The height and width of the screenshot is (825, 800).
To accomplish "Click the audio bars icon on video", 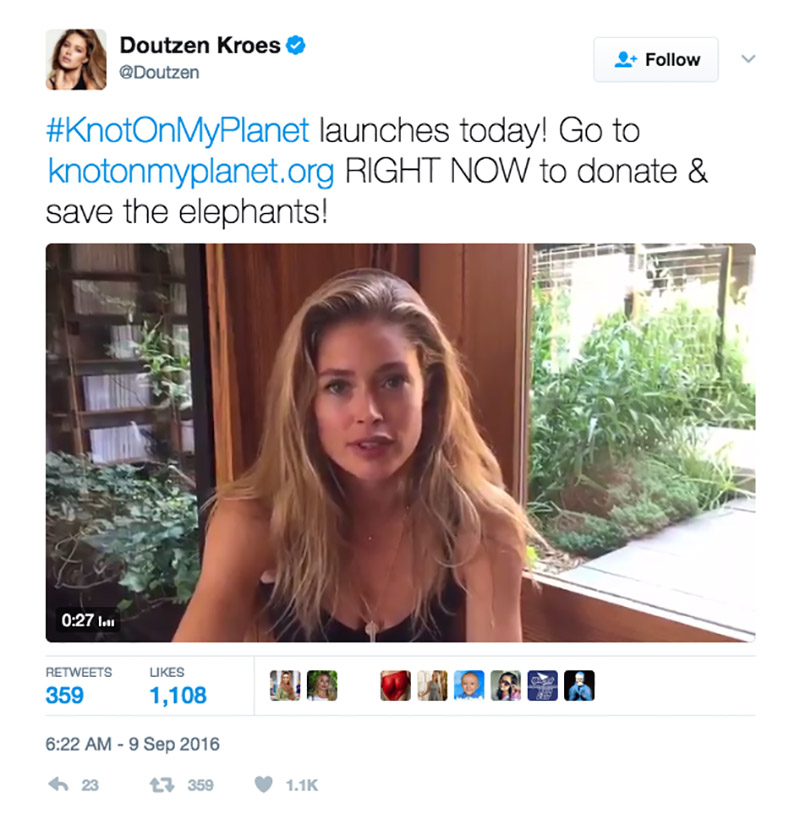I will click(107, 621).
